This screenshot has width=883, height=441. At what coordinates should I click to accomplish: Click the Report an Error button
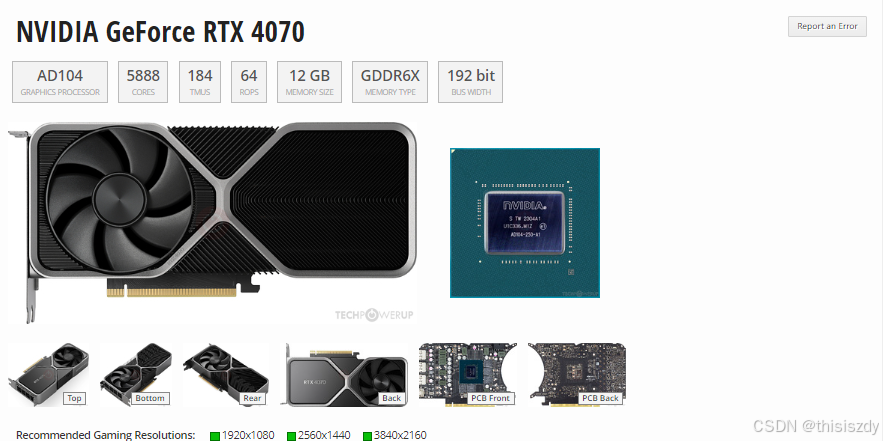pyautogui.click(x=827, y=26)
